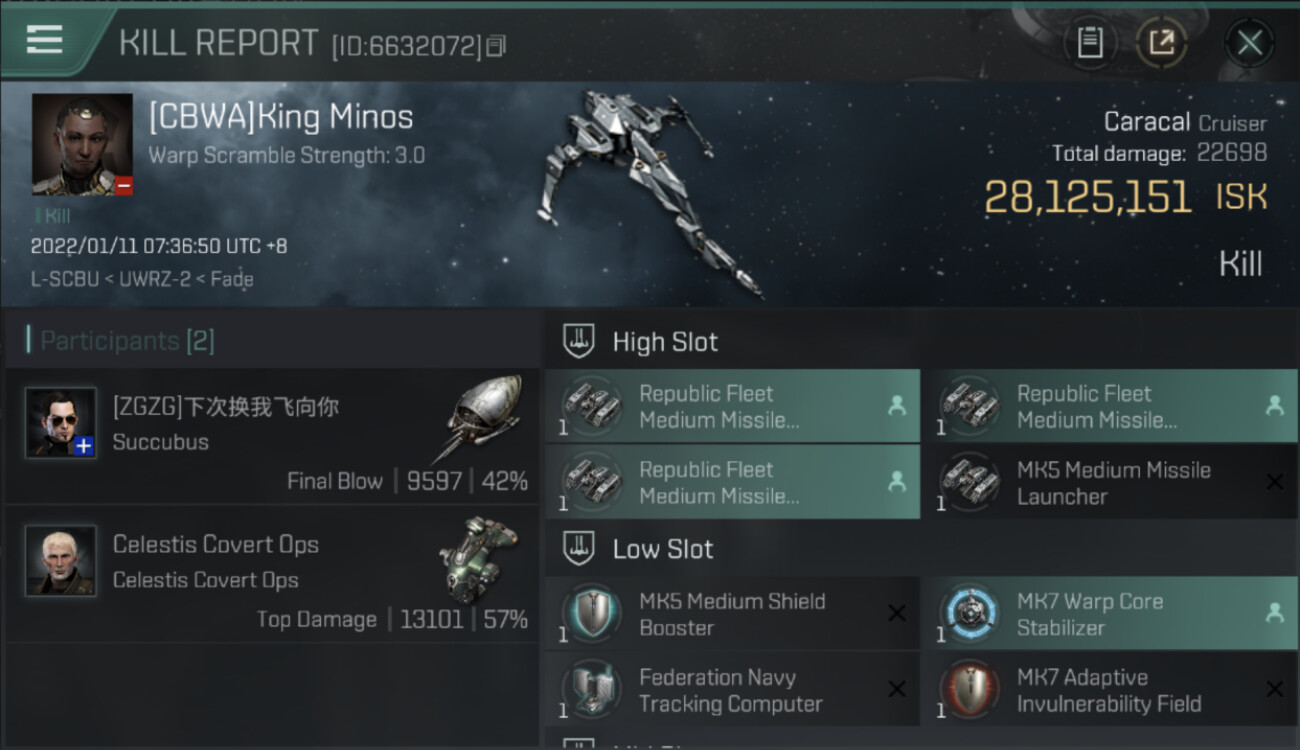Open Celestis Covert Ops pilot portrait
Viewport: 1300px width, 750px height.
coord(61,561)
